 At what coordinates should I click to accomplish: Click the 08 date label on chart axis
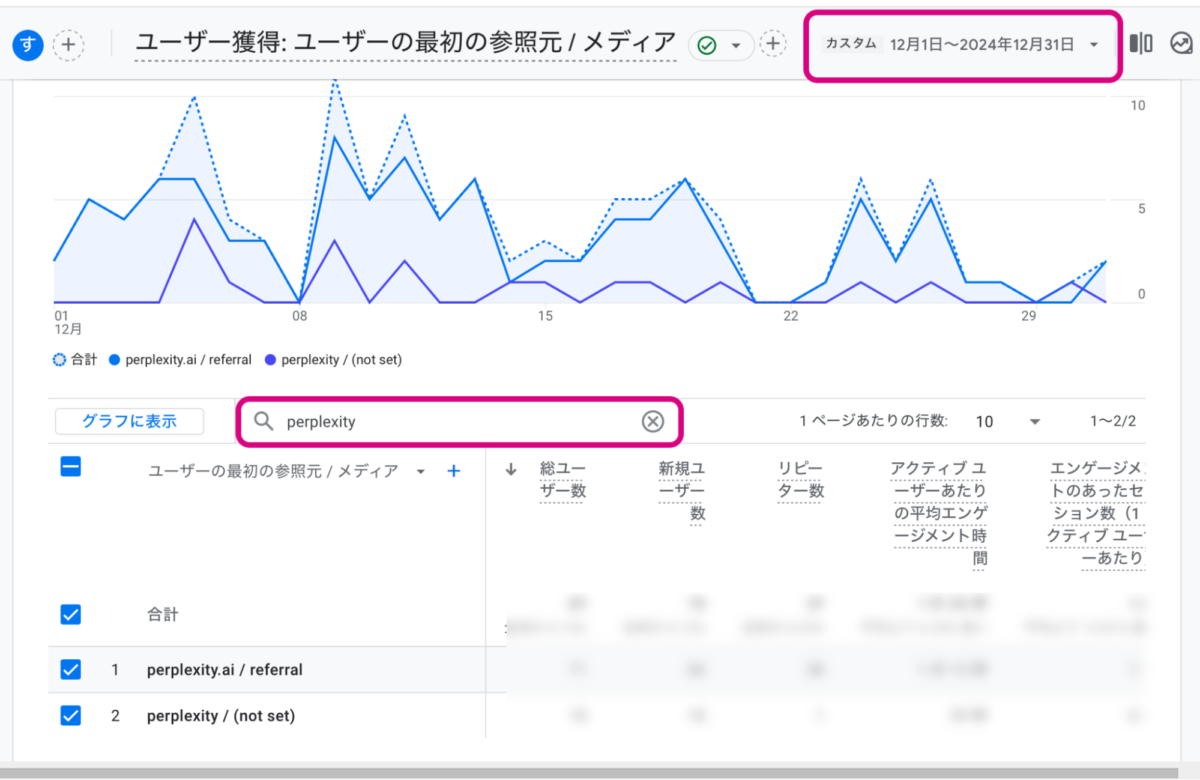coord(300,316)
